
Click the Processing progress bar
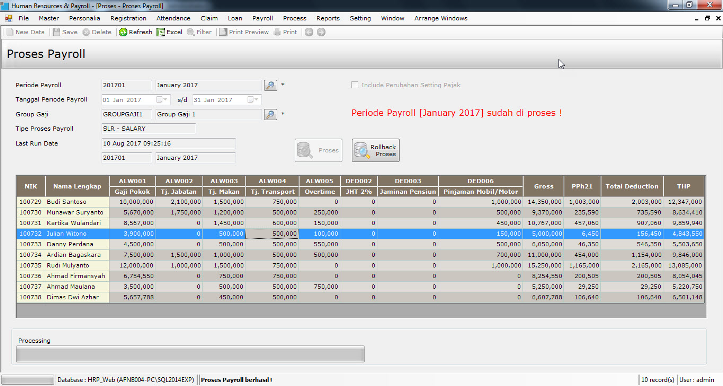point(190,354)
